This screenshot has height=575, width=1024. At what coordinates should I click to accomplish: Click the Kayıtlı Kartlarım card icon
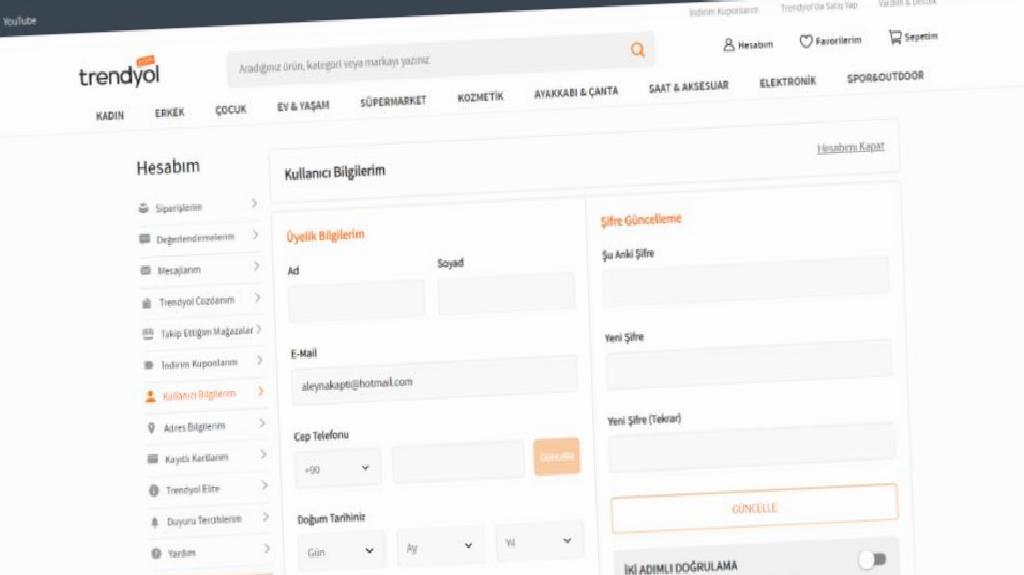coord(153,459)
